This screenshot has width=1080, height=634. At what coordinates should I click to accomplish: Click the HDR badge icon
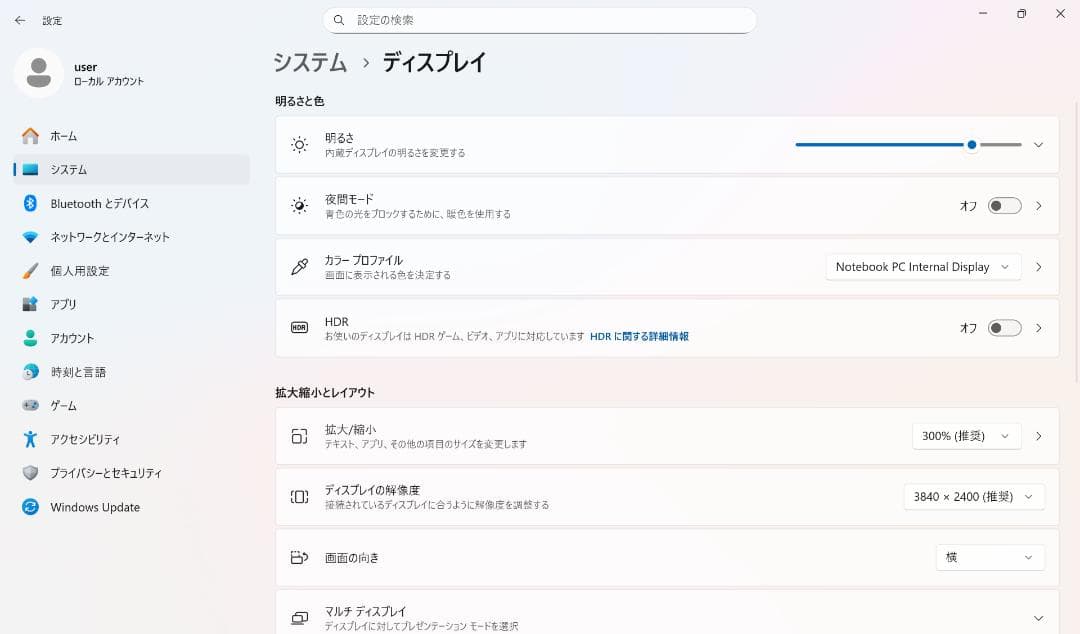(x=298, y=327)
